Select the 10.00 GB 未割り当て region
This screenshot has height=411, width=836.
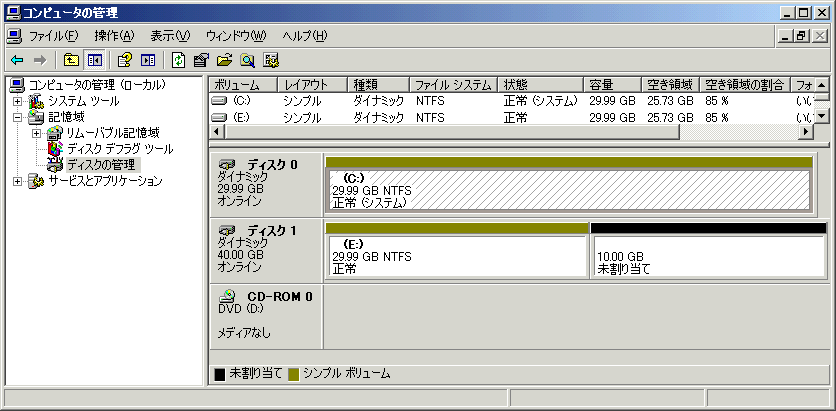tap(709, 256)
